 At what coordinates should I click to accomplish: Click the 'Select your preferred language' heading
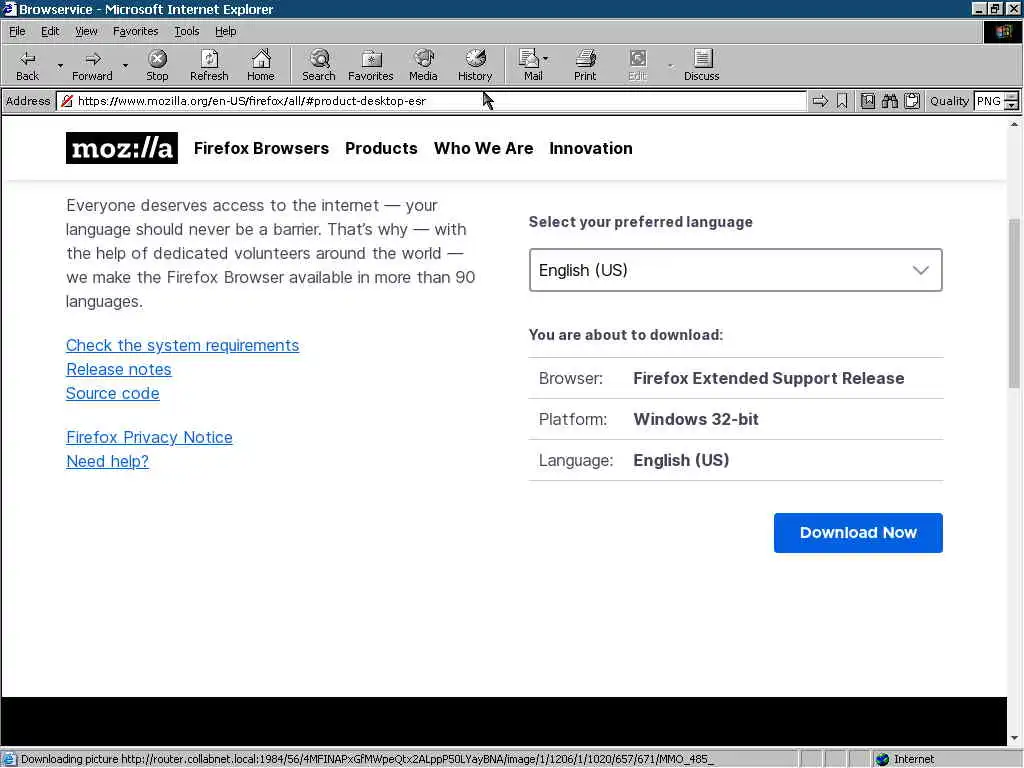(641, 222)
